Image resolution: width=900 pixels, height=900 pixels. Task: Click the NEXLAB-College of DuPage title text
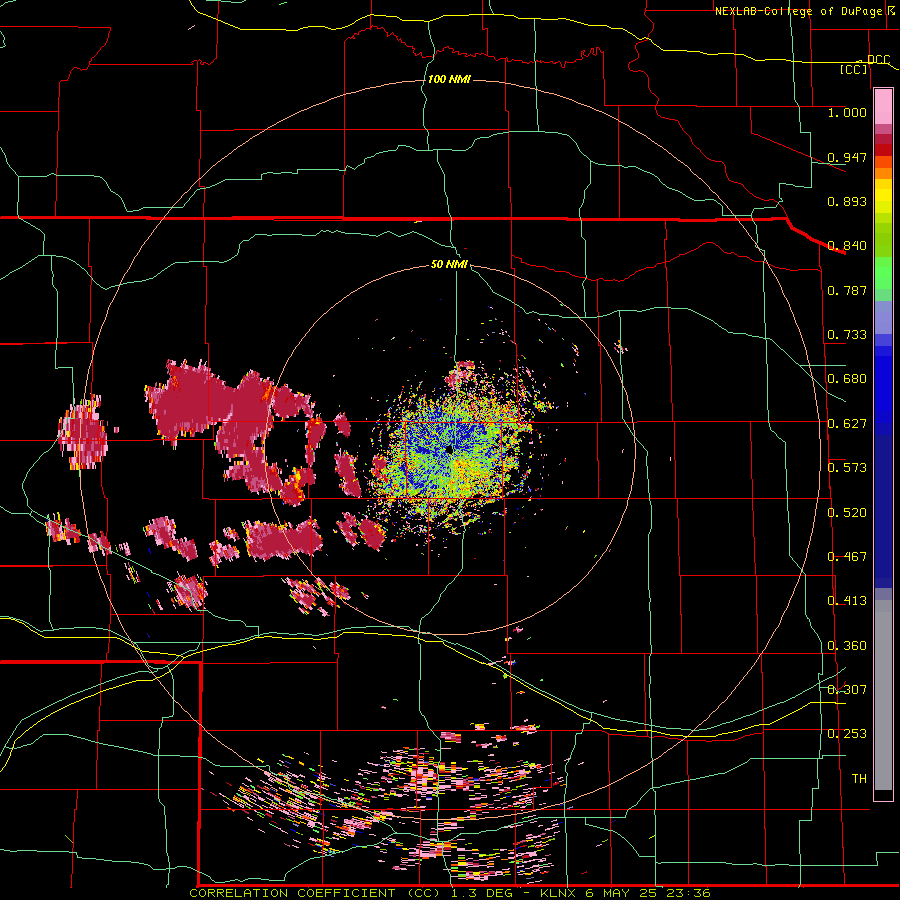point(797,11)
